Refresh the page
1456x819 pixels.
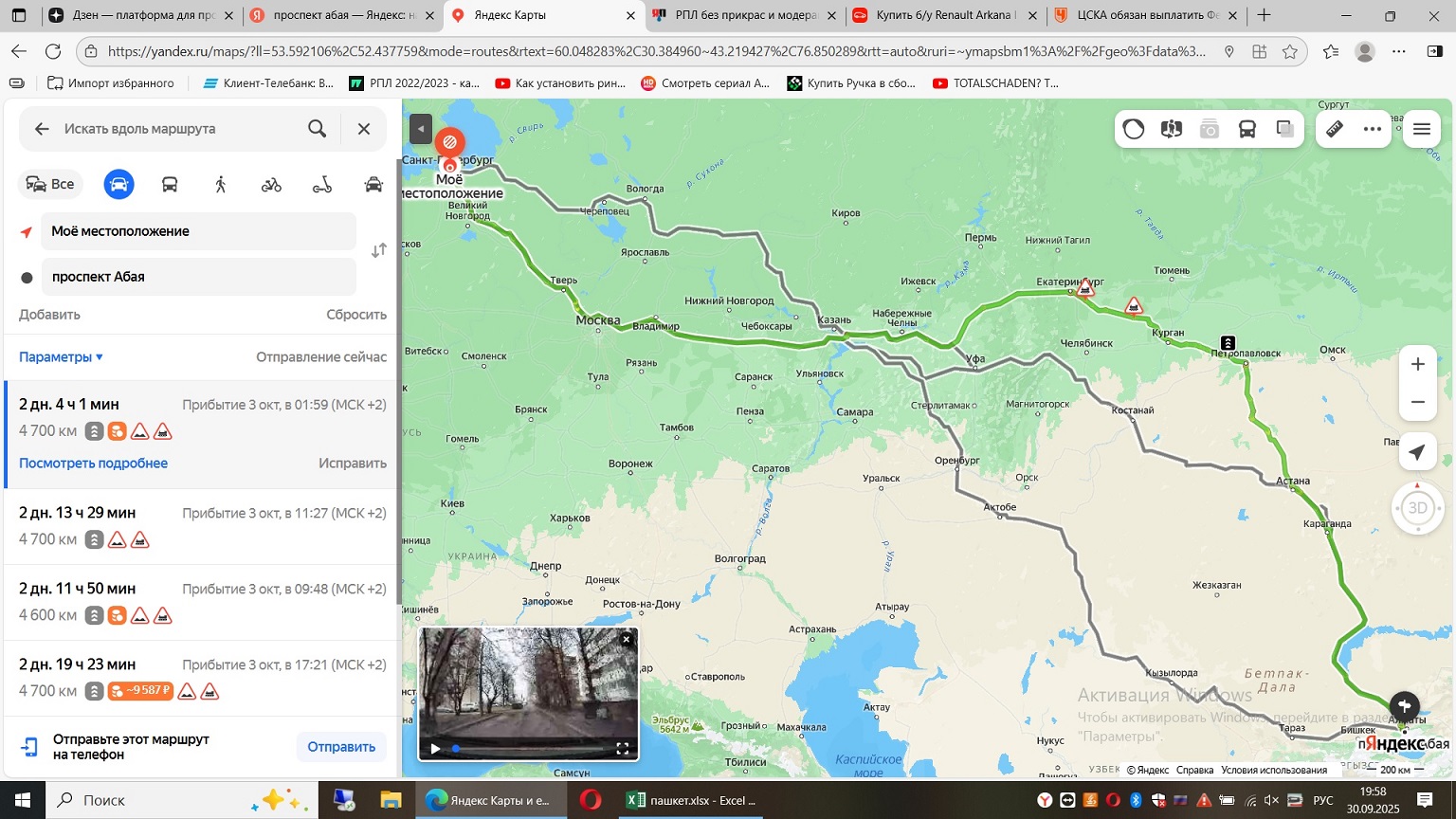coord(53,51)
